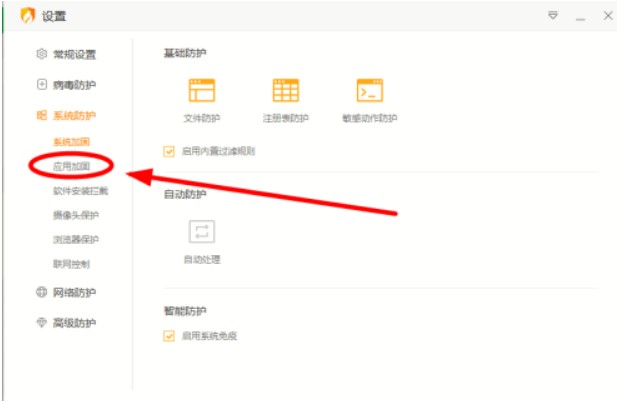
Task: Disable 启用系统免疫 checkbox
Action: [168, 336]
